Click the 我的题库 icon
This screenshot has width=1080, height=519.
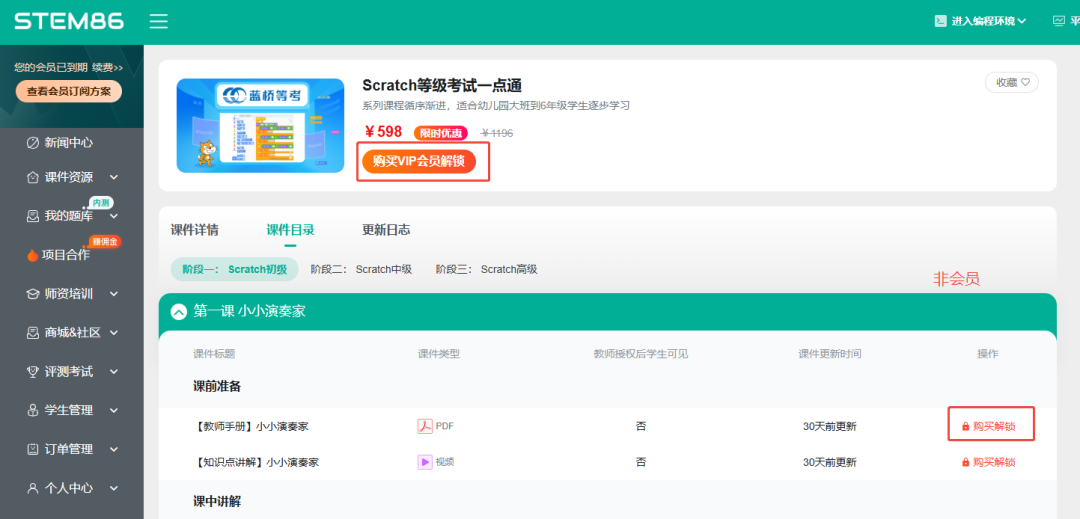pos(32,216)
